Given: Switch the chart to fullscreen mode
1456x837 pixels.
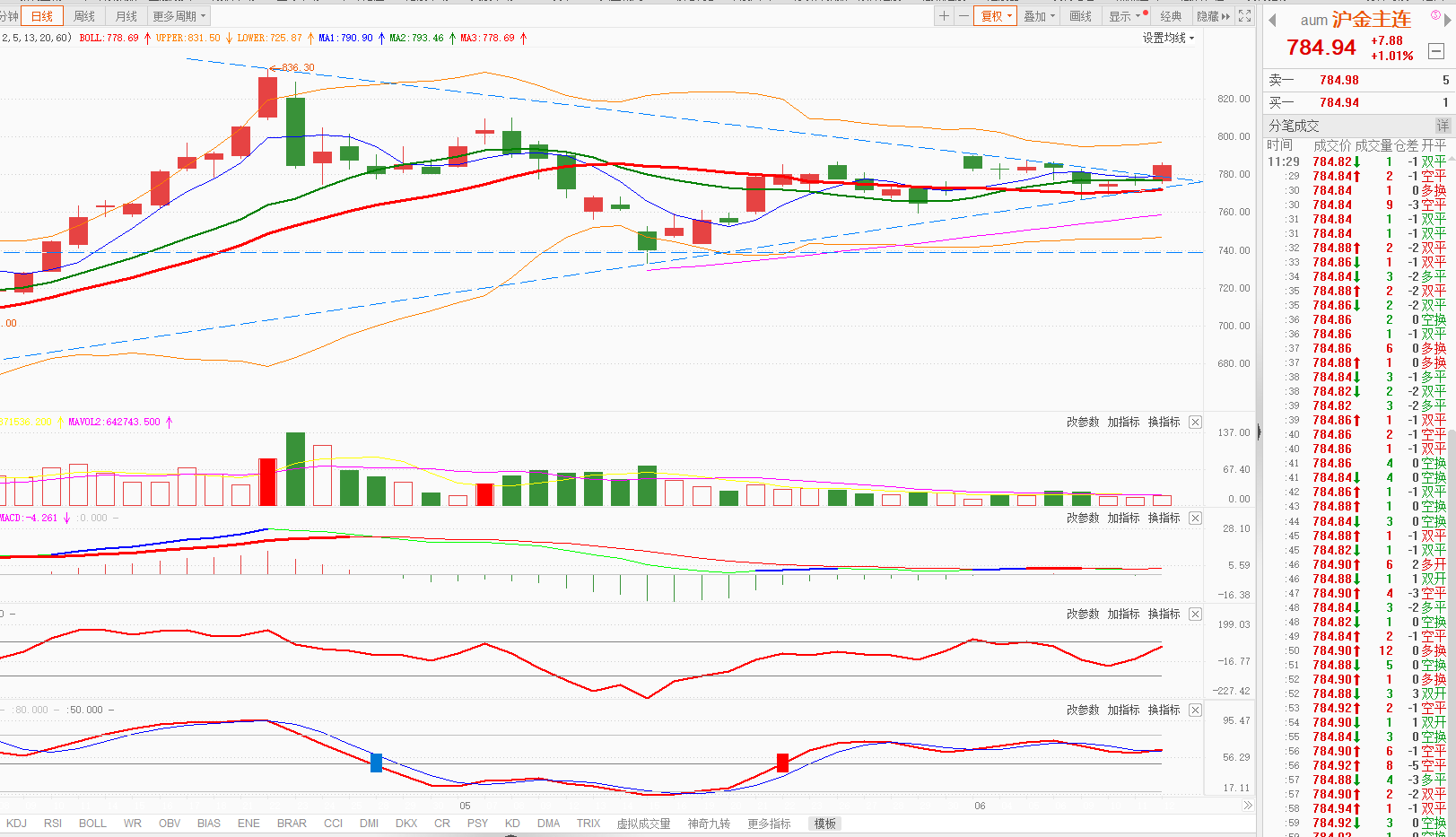Looking at the screenshot, I should 1244,16.
